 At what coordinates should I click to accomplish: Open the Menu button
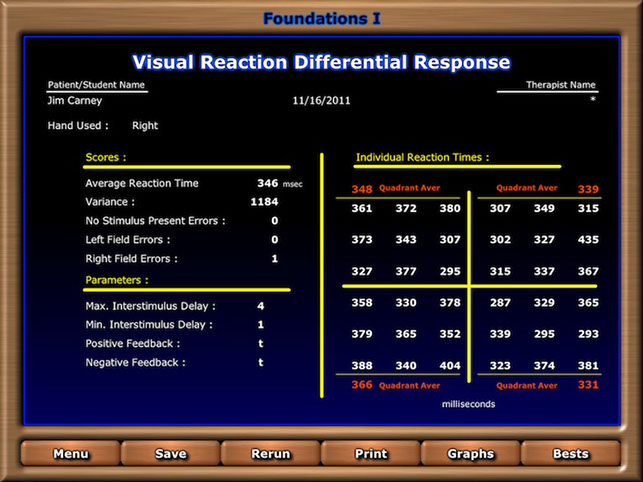pos(71,453)
